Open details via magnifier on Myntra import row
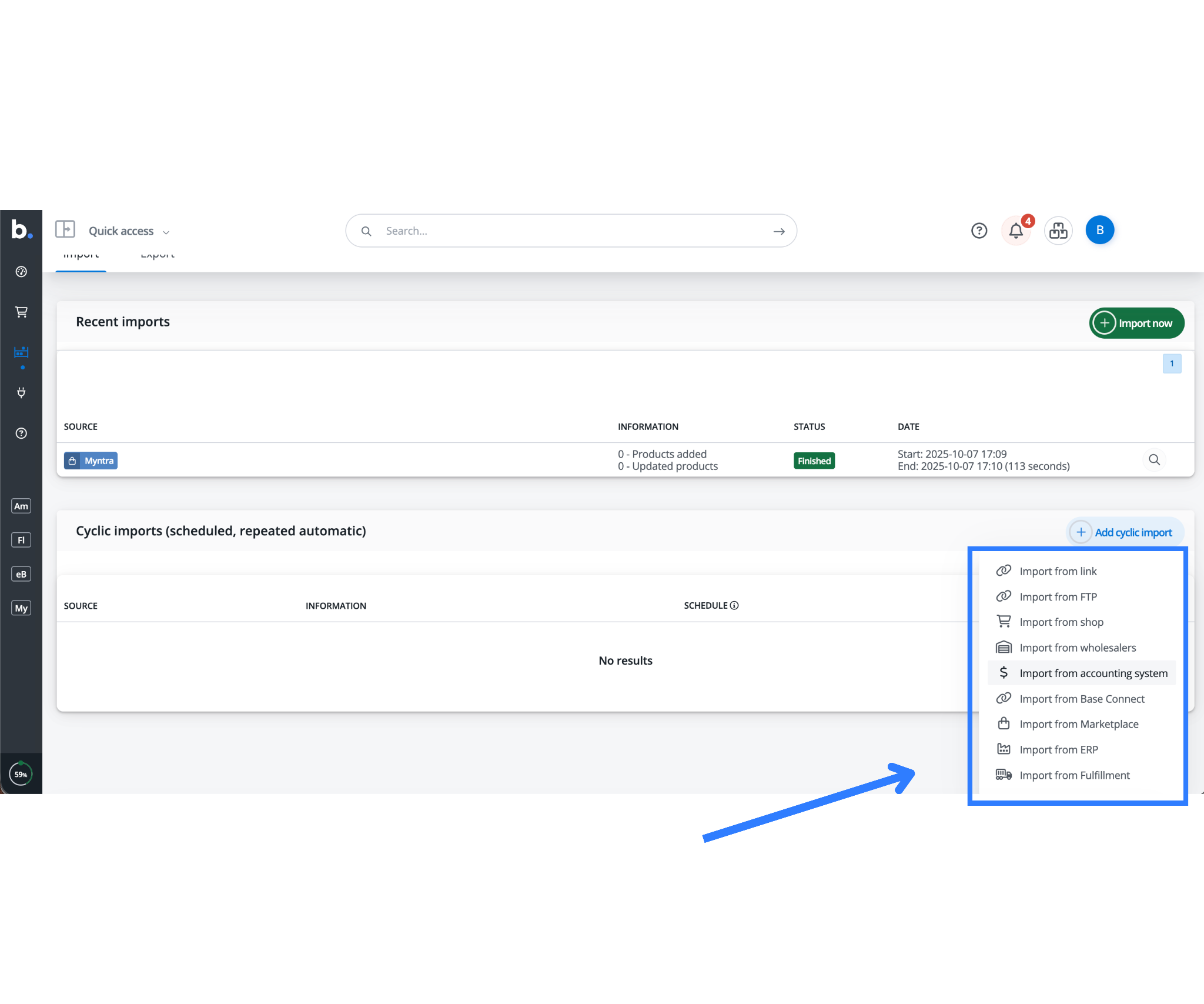 click(x=1155, y=460)
